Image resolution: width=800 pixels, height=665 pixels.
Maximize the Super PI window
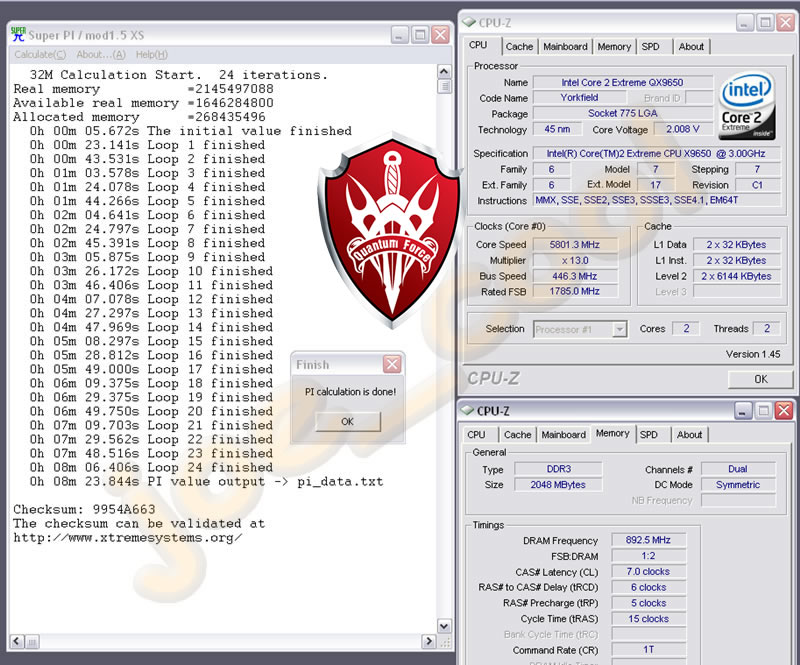tap(420, 35)
